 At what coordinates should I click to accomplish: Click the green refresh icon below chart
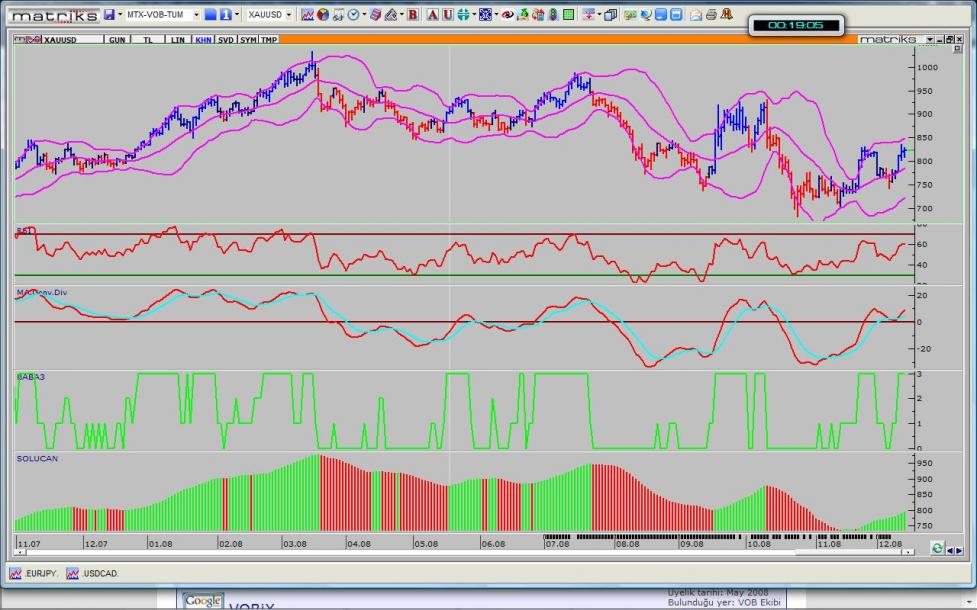(x=937, y=548)
